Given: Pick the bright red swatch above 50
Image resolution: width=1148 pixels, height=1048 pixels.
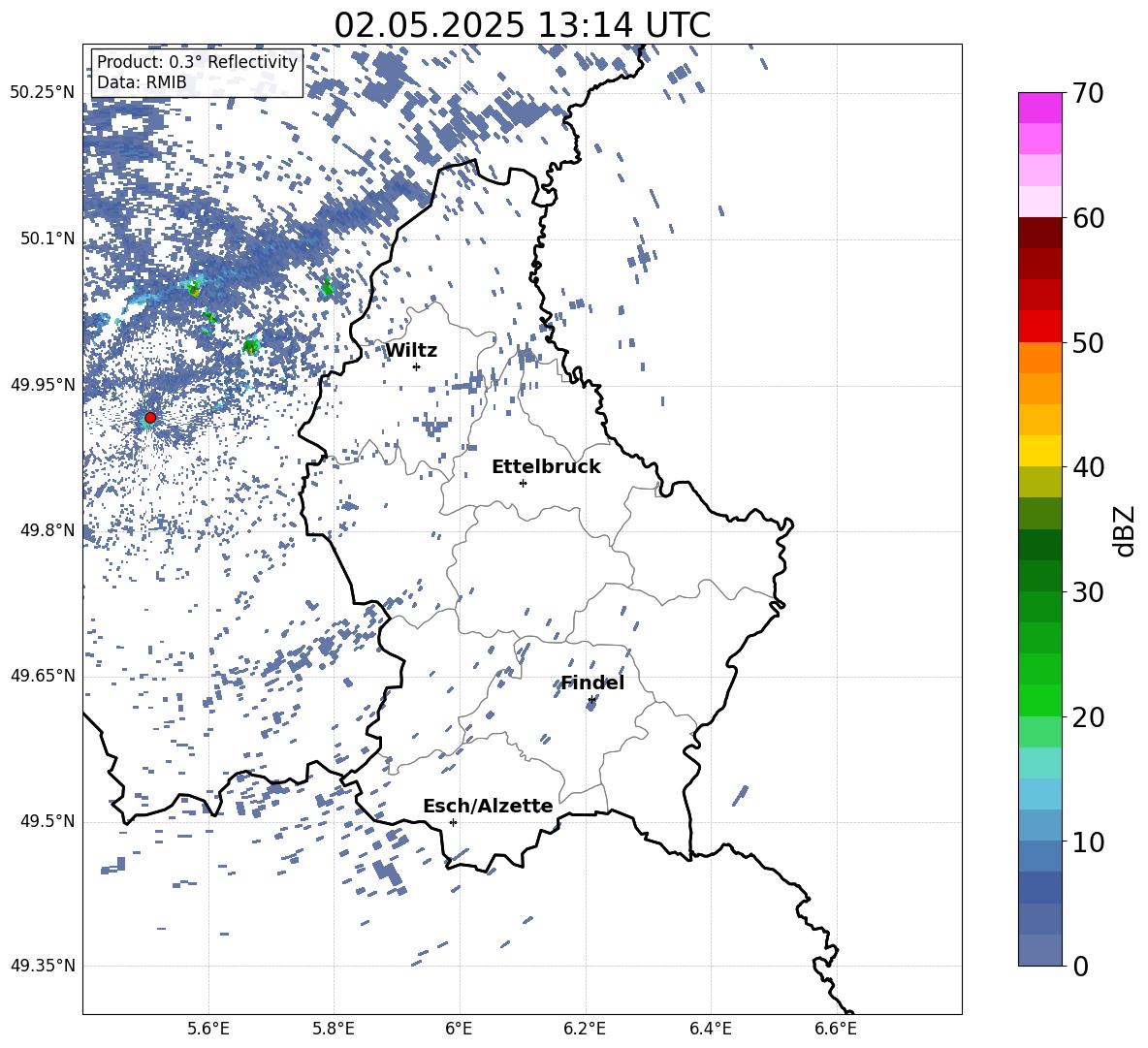Looking at the screenshot, I should click(1039, 327).
